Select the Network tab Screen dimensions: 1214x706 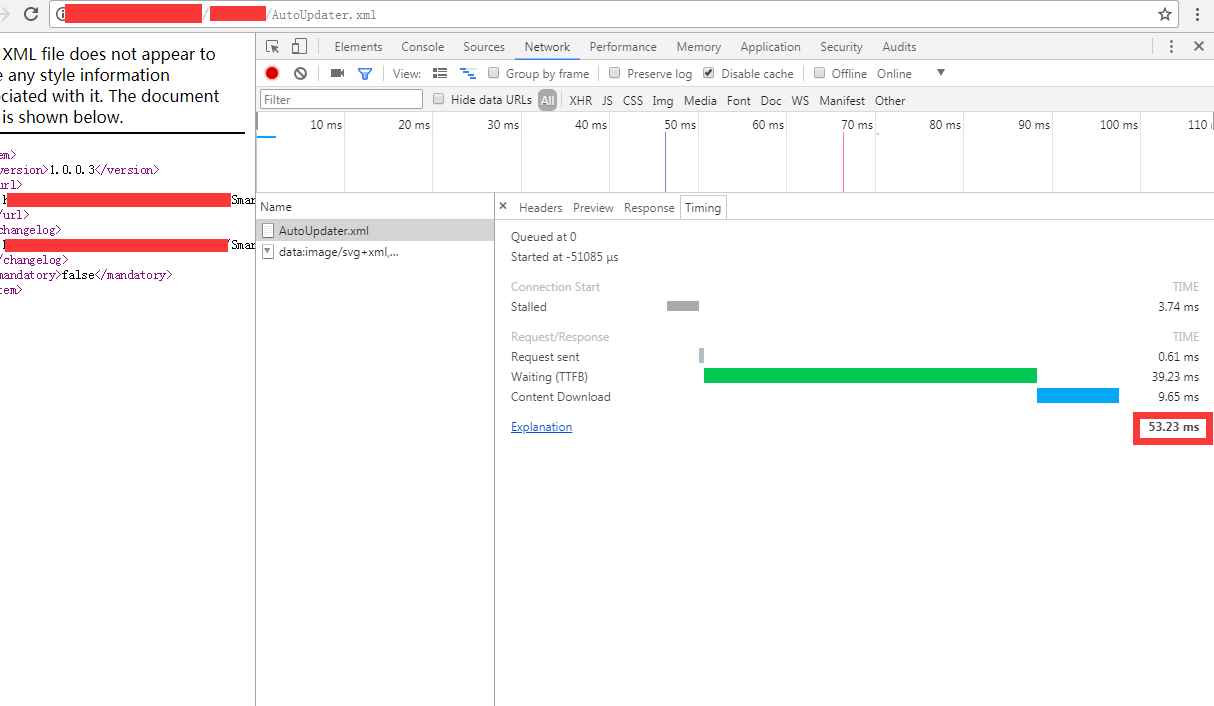[547, 47]
